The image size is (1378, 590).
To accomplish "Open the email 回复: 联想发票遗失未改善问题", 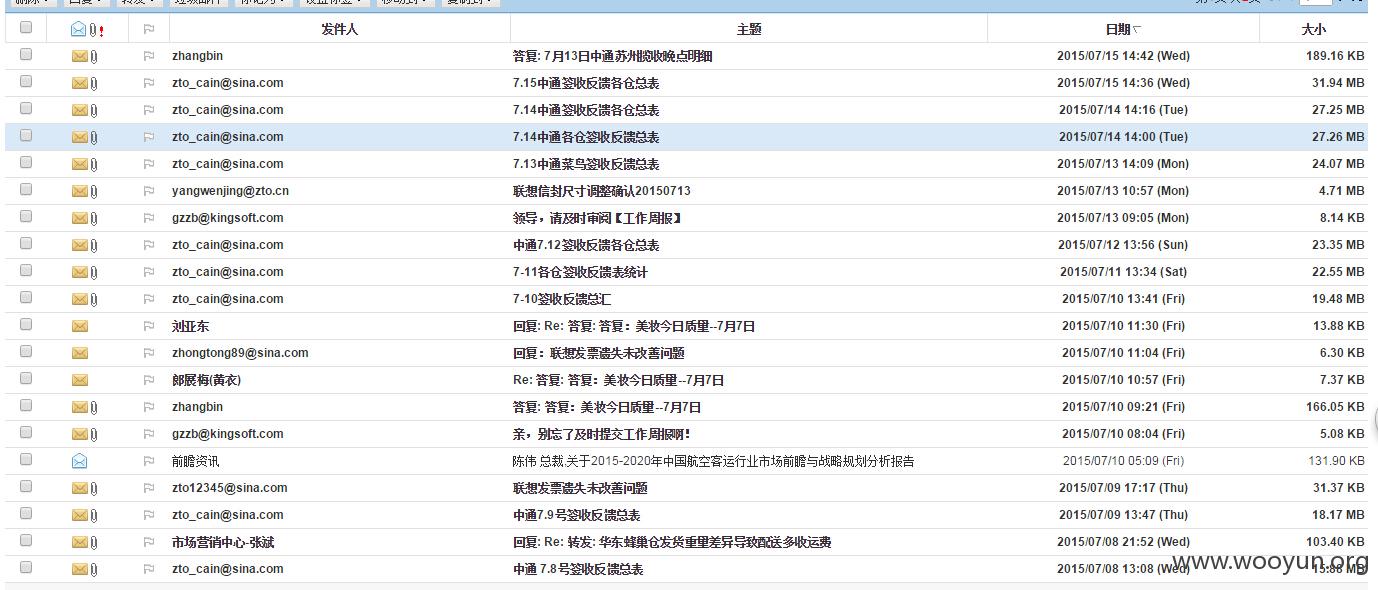I will pos(599,353).
